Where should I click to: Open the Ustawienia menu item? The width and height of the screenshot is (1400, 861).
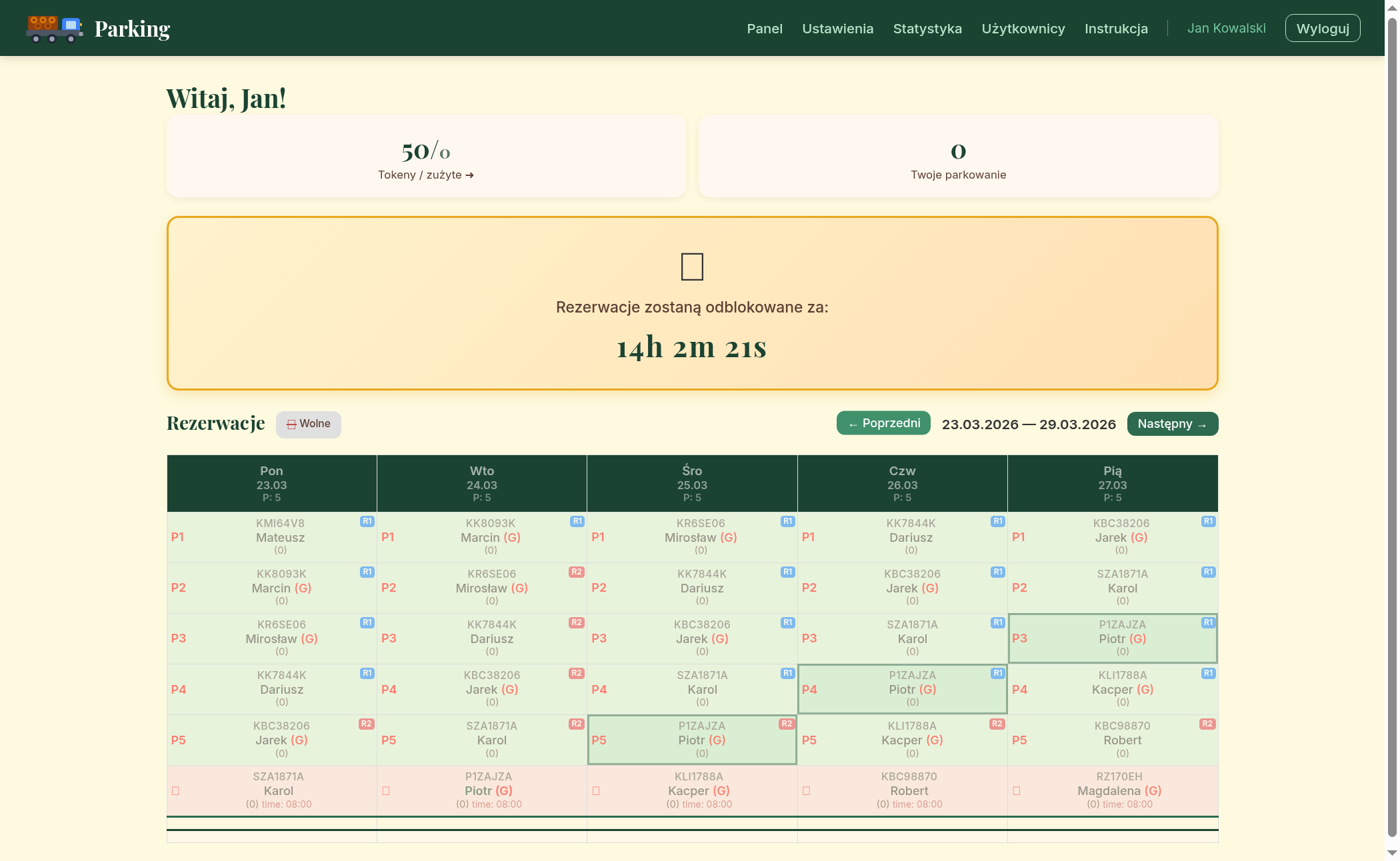click(837, 29)
